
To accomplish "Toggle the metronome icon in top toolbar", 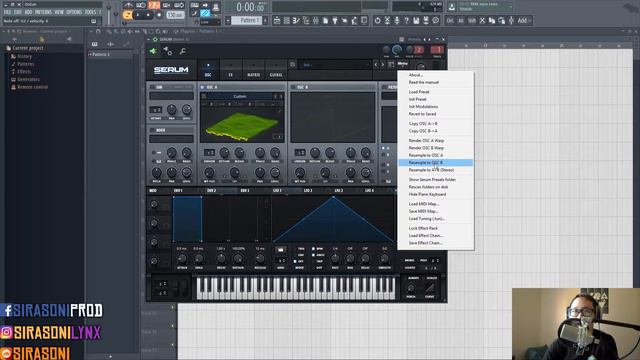I will click(x=128, y=5).
